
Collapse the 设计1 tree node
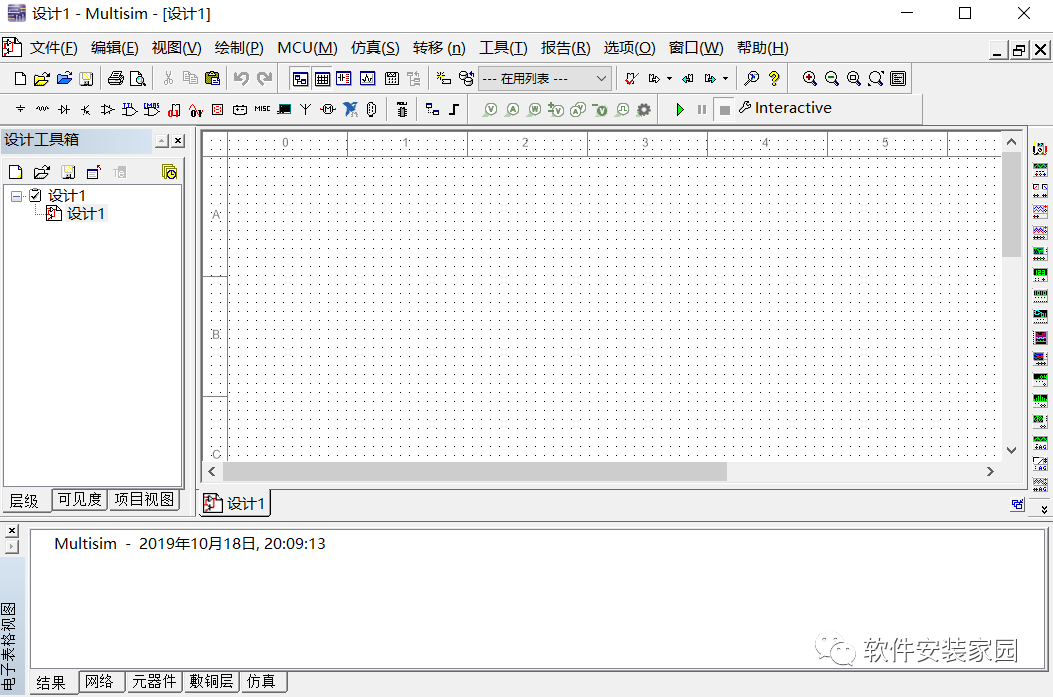click(14, 195)
